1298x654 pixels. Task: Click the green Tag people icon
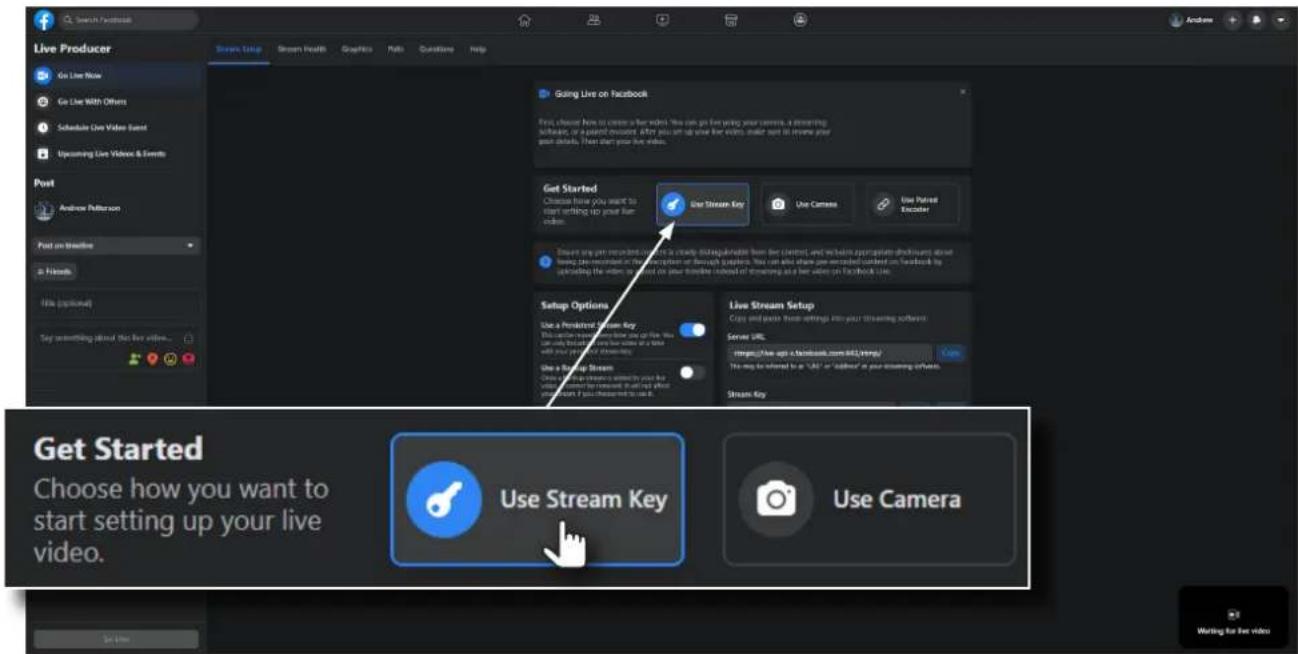point(136,360)
